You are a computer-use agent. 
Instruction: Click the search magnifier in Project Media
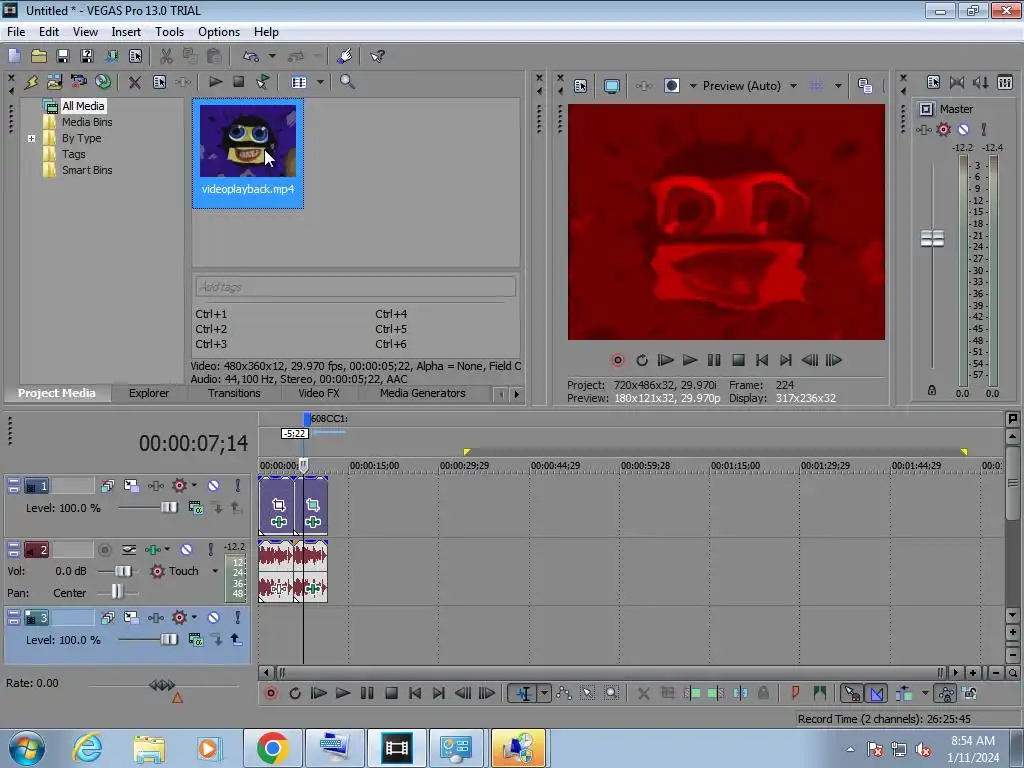(x=347, y=82)
